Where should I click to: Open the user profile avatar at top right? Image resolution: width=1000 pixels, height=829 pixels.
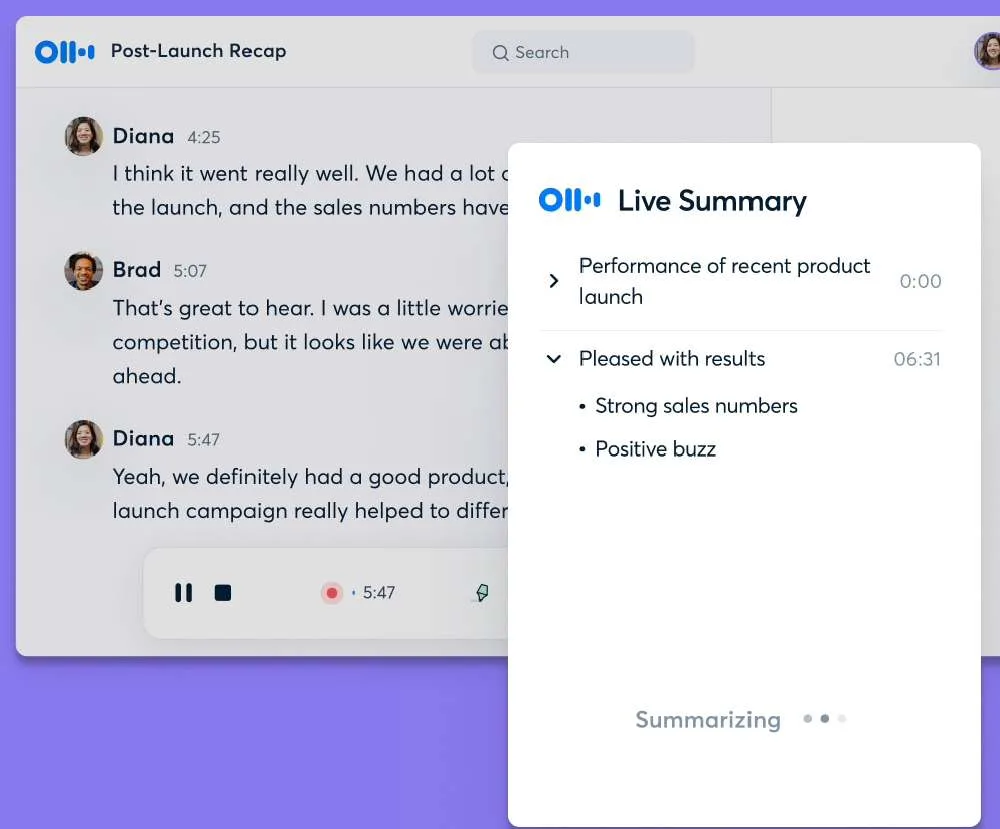988,51
